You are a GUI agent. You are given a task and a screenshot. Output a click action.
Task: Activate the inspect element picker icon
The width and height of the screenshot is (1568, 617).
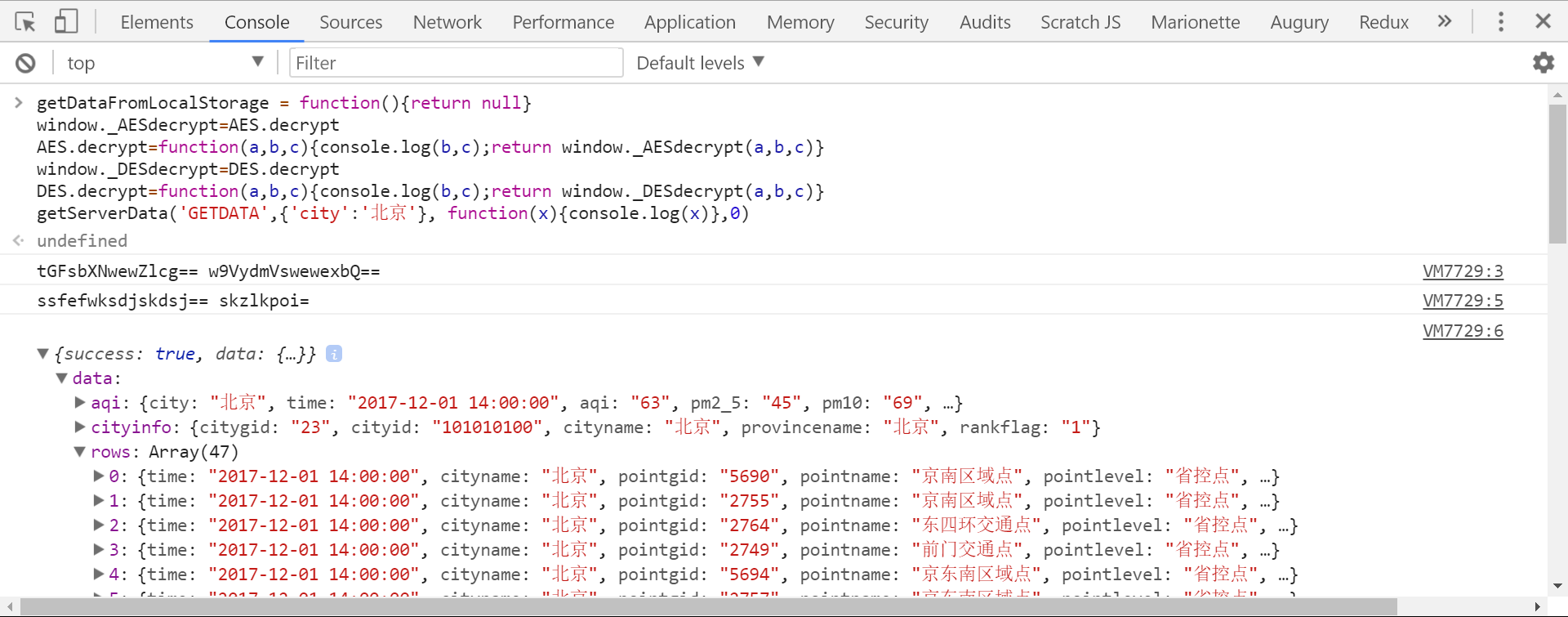click(x=25, y=22)
